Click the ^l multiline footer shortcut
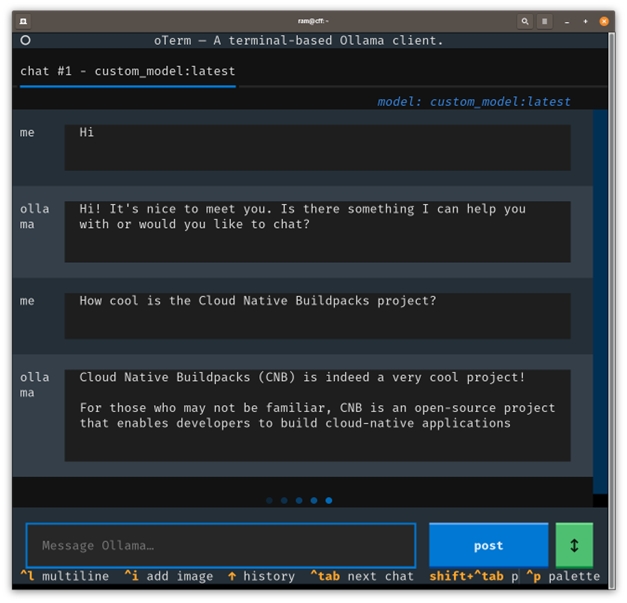The image size is (627, 603). pos(65,576)
